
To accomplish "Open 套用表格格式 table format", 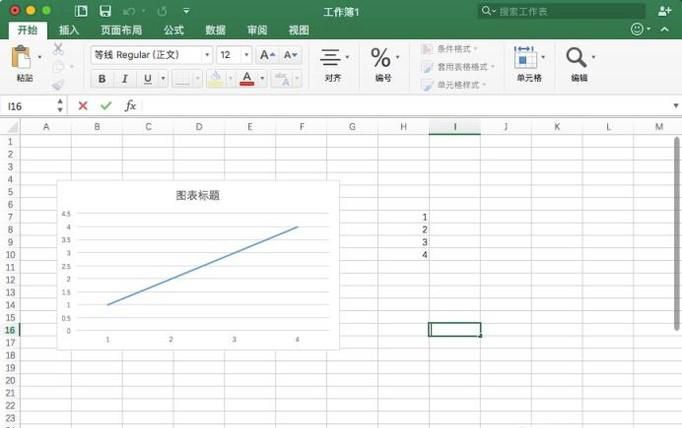I will (458, 67).
